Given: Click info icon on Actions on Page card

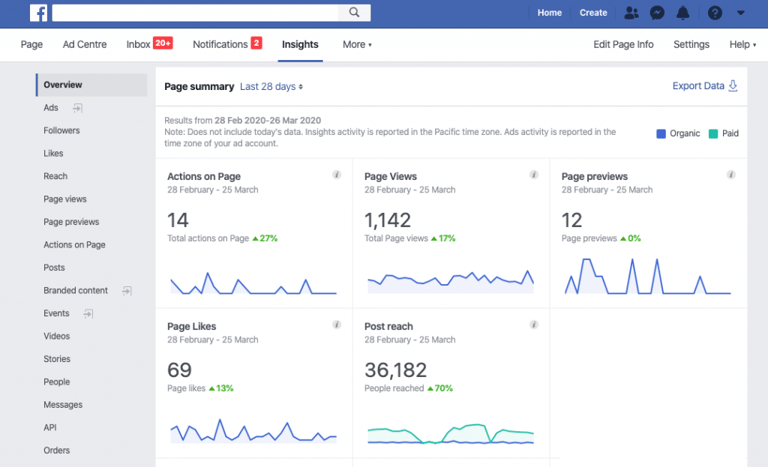Looking at the screenshot, I should [336, 174].
